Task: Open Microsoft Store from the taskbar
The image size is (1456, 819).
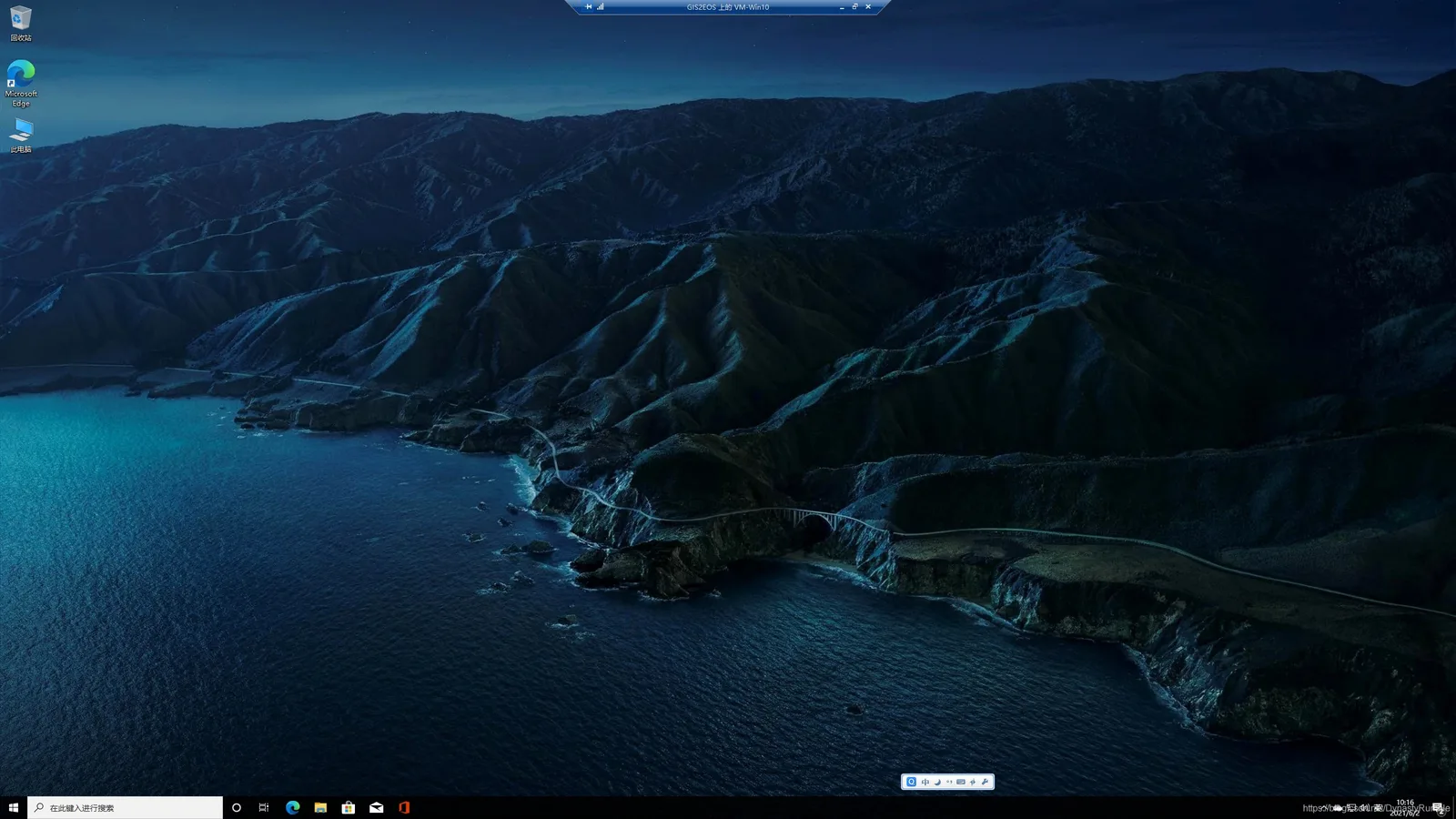Action: coord(348,808)
